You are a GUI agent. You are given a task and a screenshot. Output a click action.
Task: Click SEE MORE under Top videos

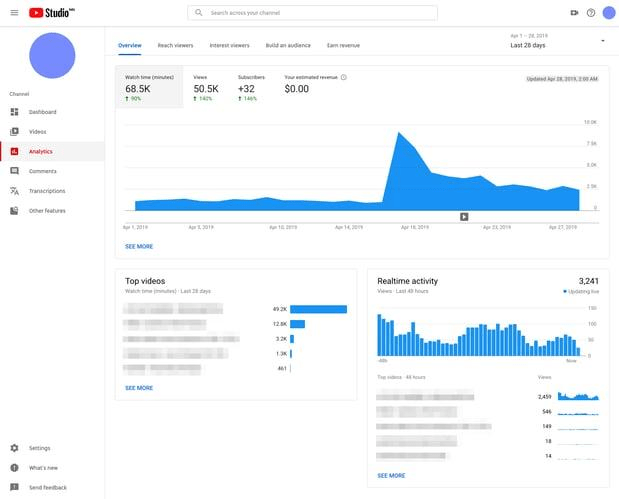tap(139, 387)
